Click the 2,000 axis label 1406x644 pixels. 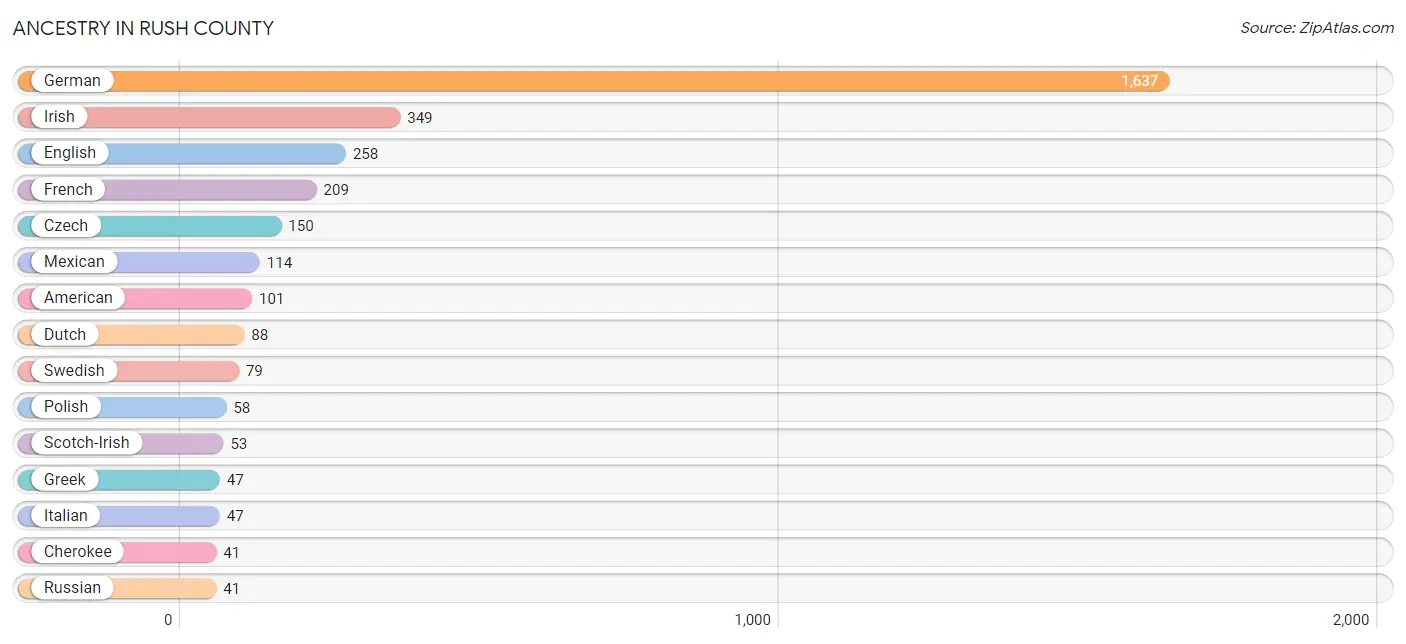[1351, 620]
